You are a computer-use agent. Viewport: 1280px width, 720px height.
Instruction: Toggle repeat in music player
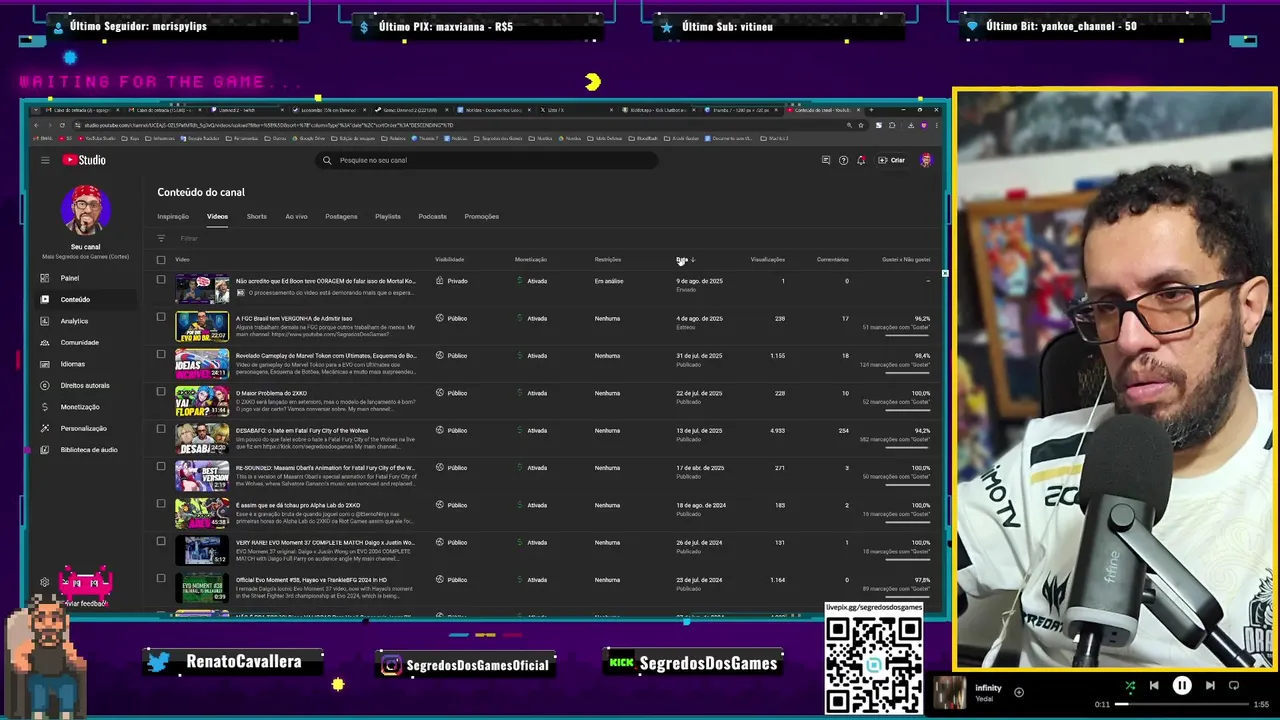(x=1234, y=686)
